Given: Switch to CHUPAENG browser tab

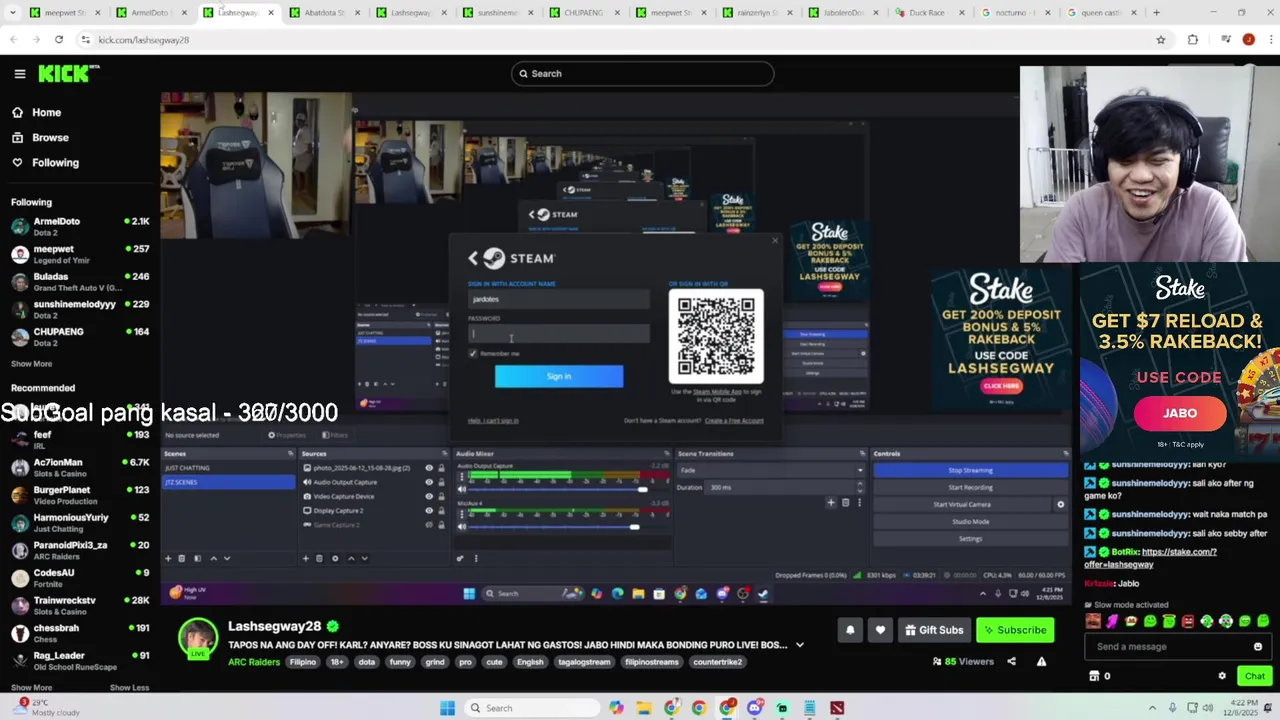Looking at the screenshot, I should [584, 13].
